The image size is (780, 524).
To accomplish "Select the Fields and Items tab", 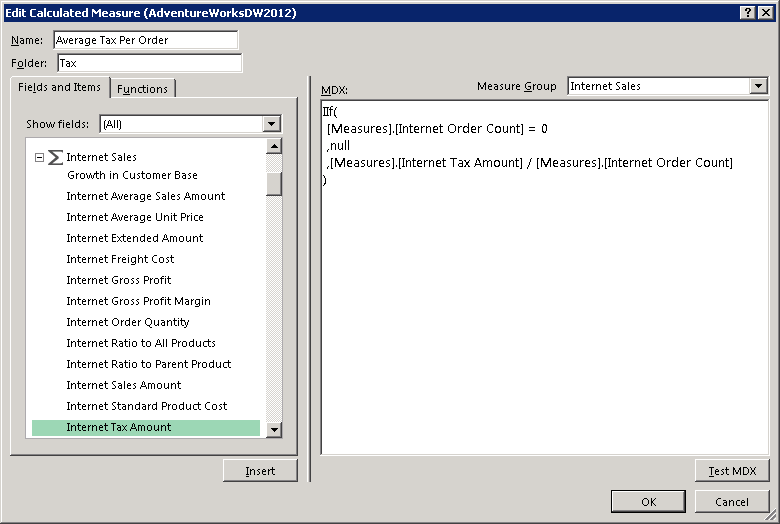I will pyautogui.click(x=59, y=88).
